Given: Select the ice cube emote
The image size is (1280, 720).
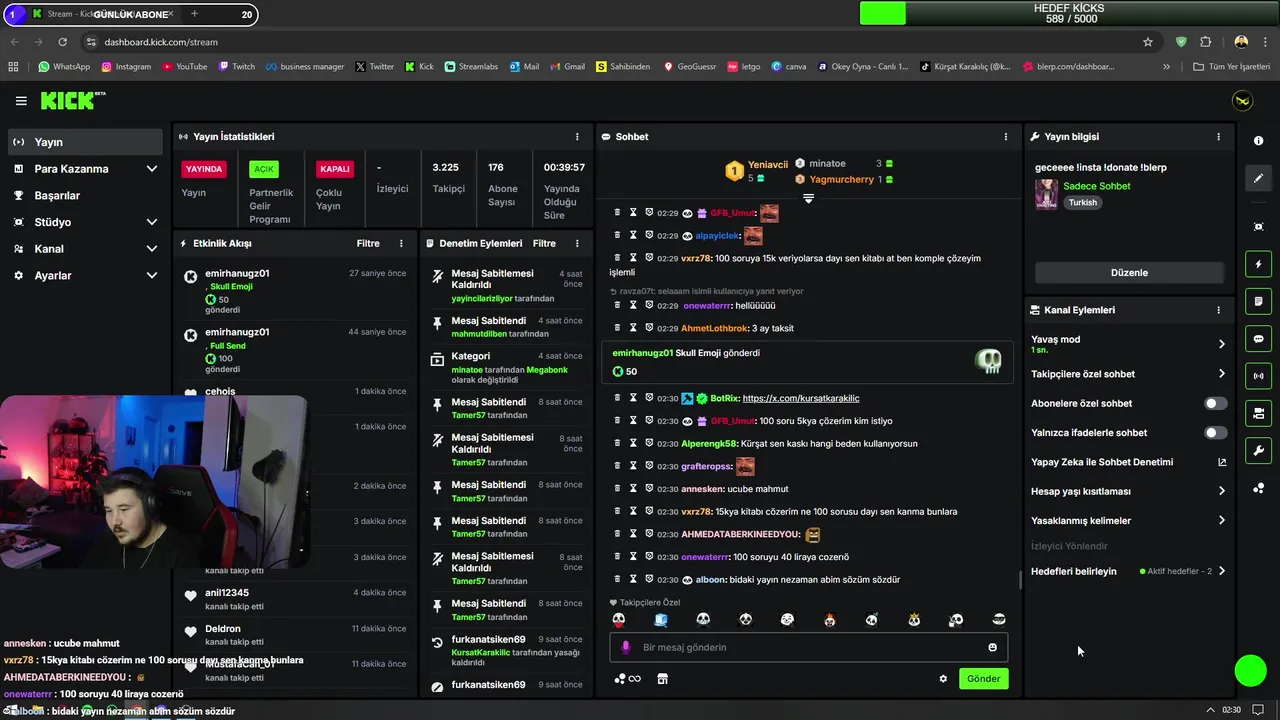Looking at the screenshot, I should (661, 620).
